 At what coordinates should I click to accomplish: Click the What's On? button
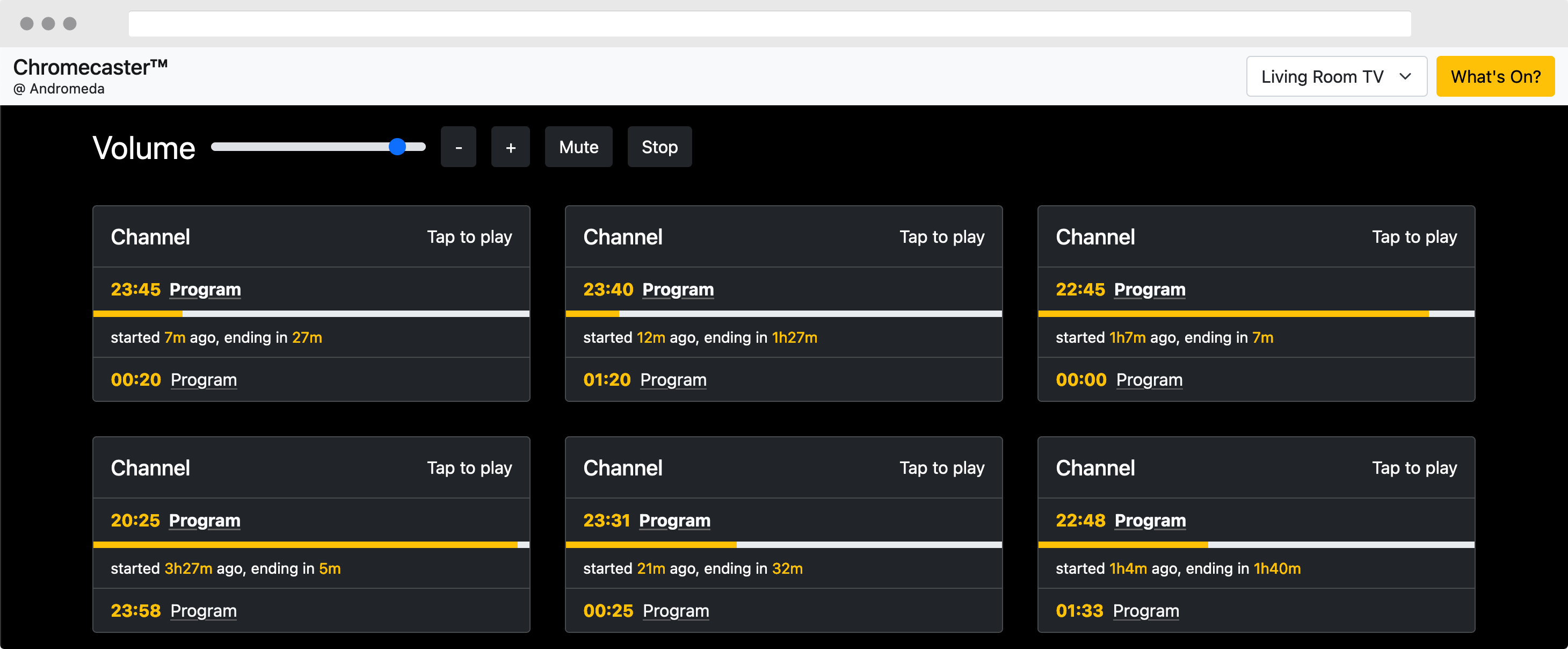coord(1495,77)
